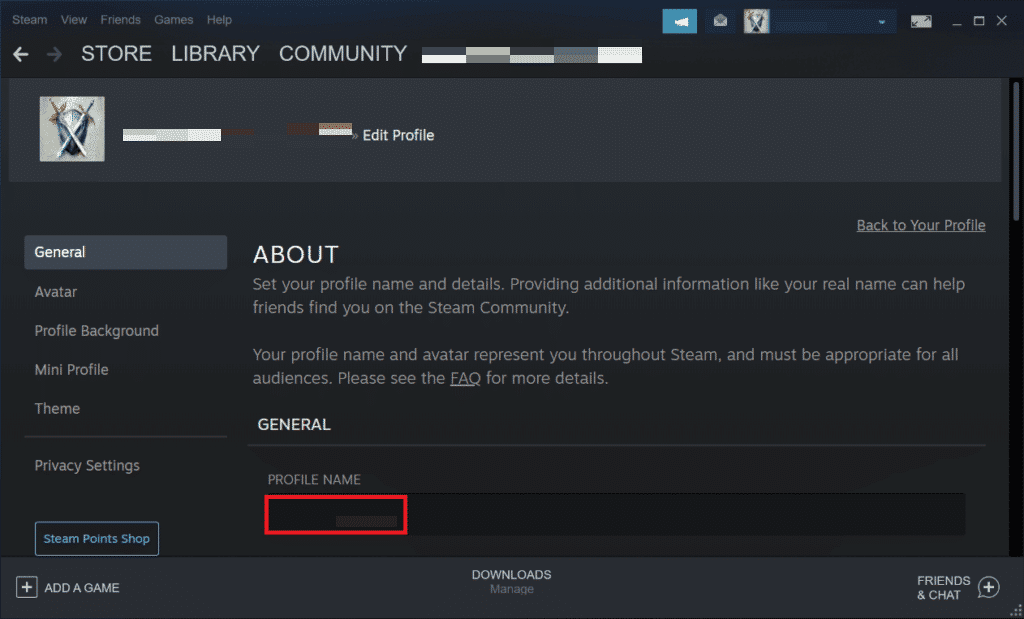Follow Back to Your Profile link

point(921,225)
